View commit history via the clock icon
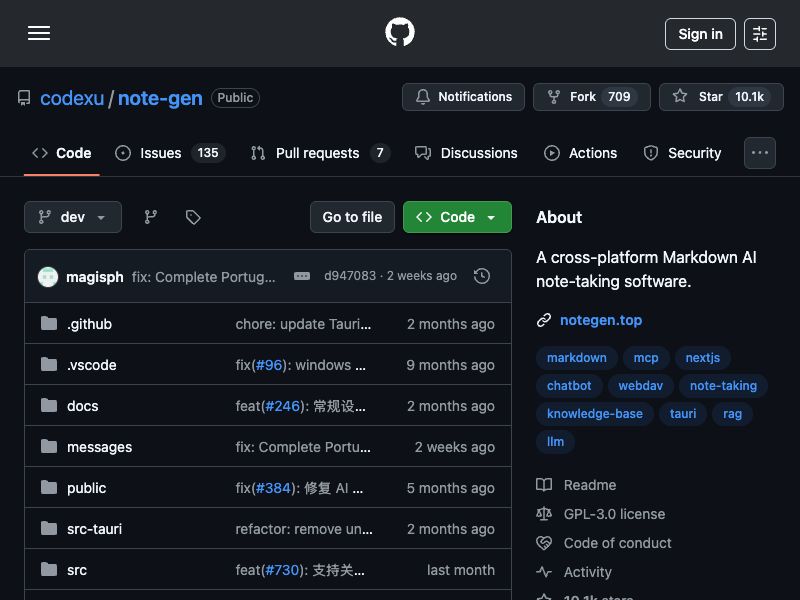This screenshot has width=800, height=600. [482, 276]
